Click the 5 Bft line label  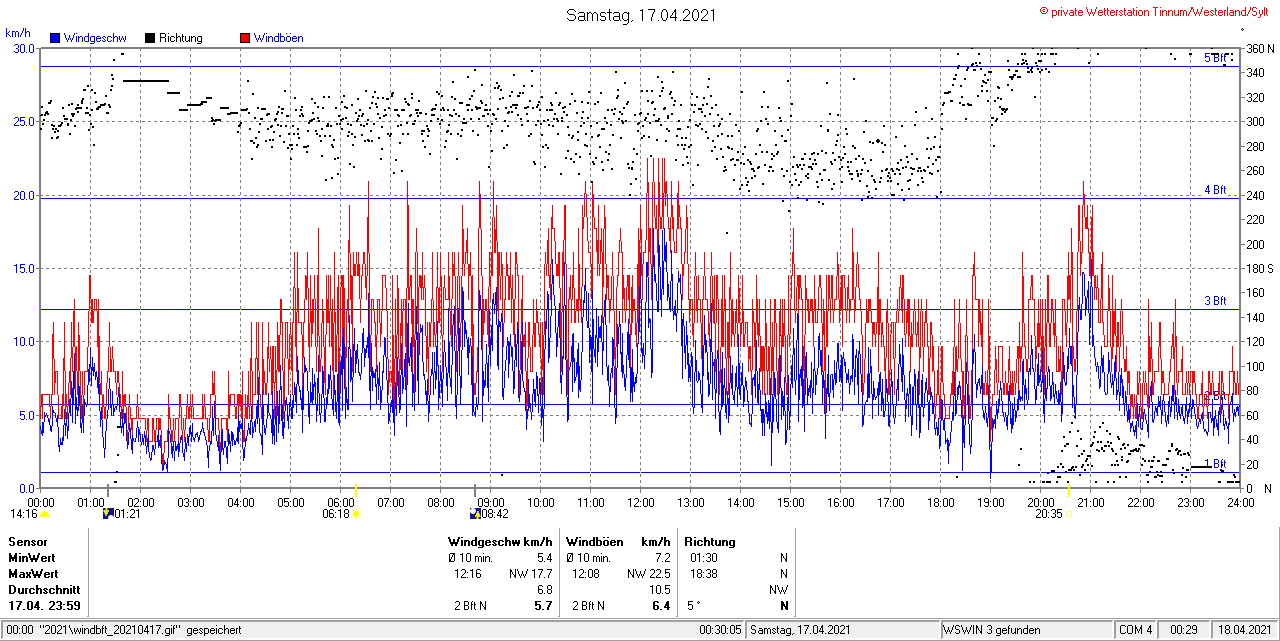coord(1215,58)
